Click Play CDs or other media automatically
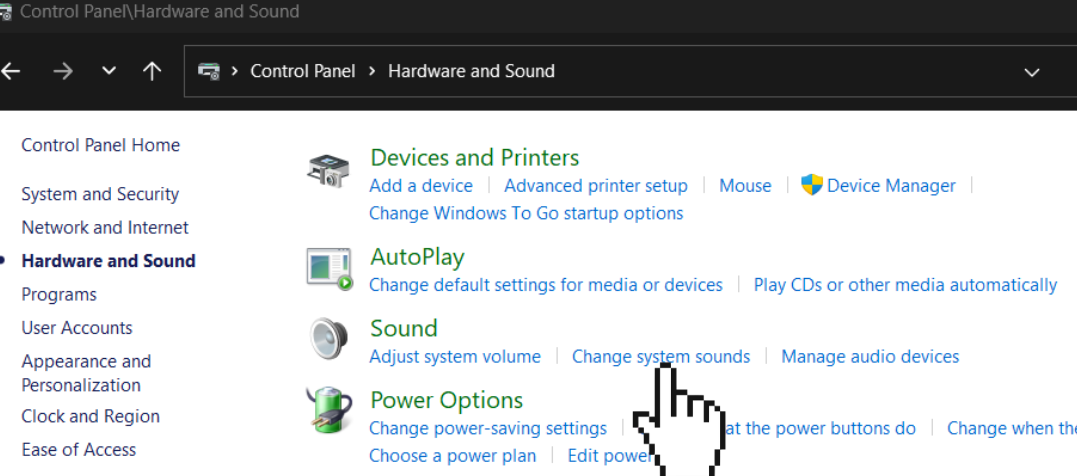The image size is (1077, 476). click(x=905, y=285)
